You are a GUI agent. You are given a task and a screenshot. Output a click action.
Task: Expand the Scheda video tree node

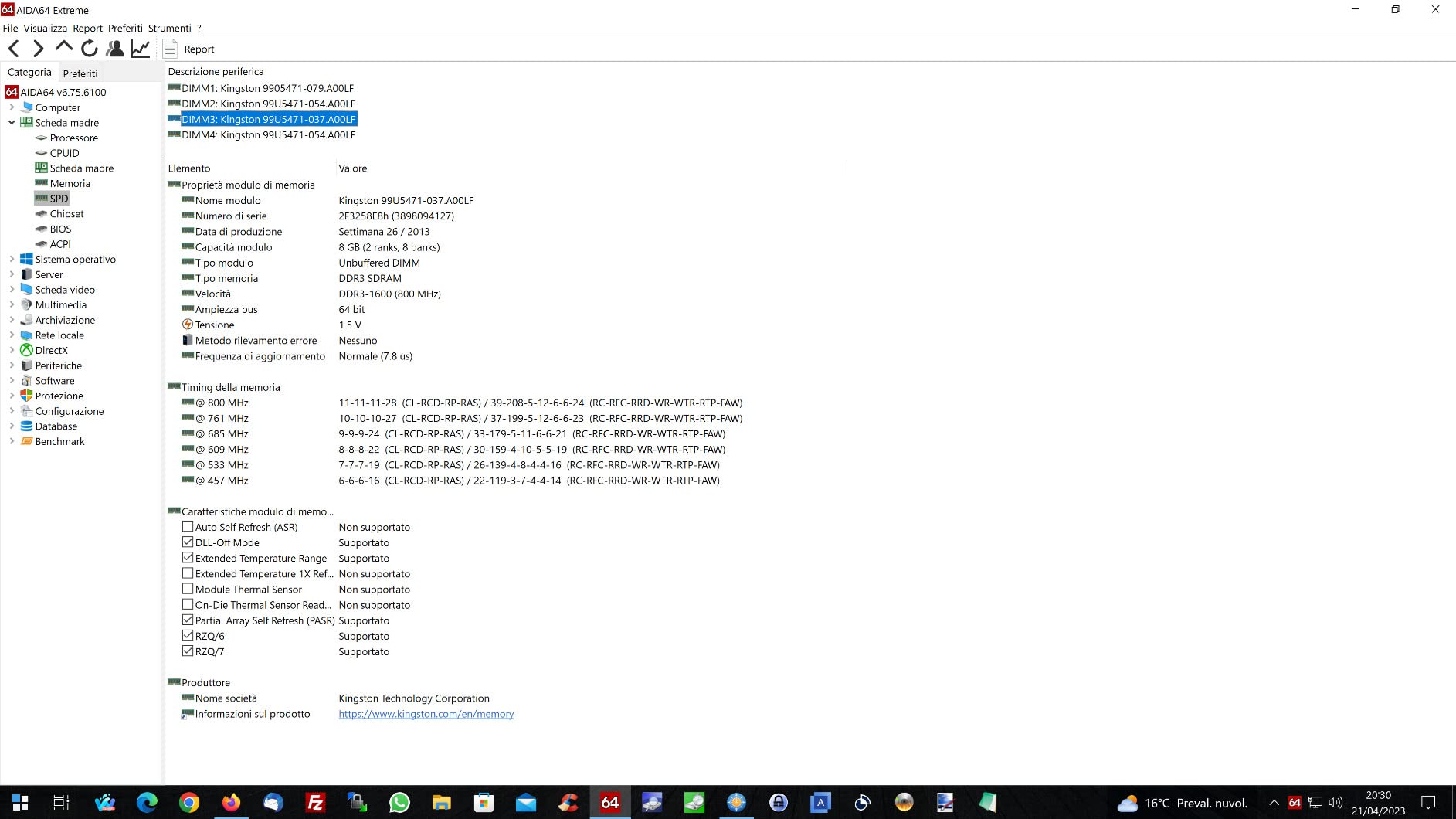(12, 290)
